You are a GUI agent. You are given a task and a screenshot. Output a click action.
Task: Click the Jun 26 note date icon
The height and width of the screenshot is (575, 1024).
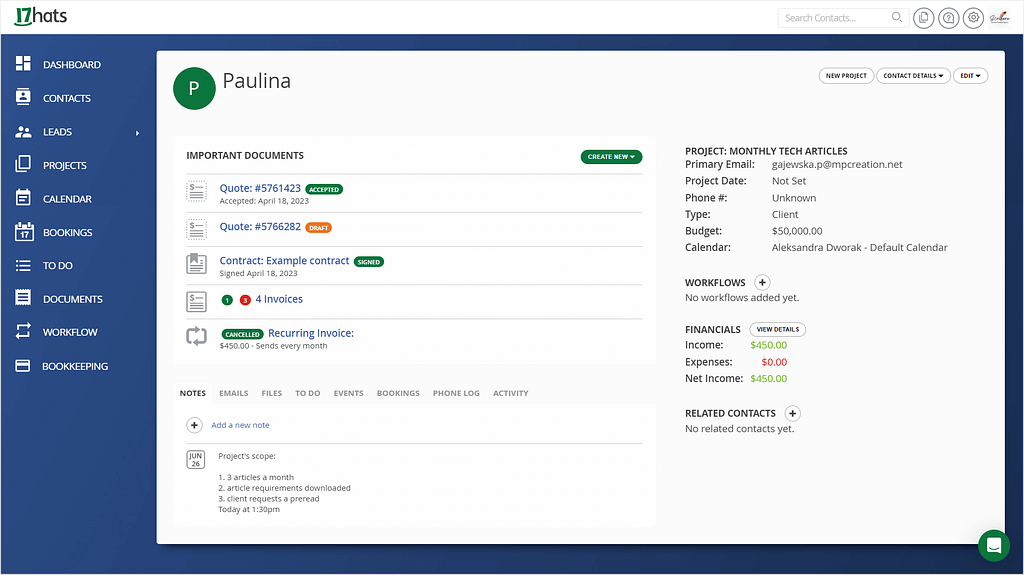(x=196, y=459)
